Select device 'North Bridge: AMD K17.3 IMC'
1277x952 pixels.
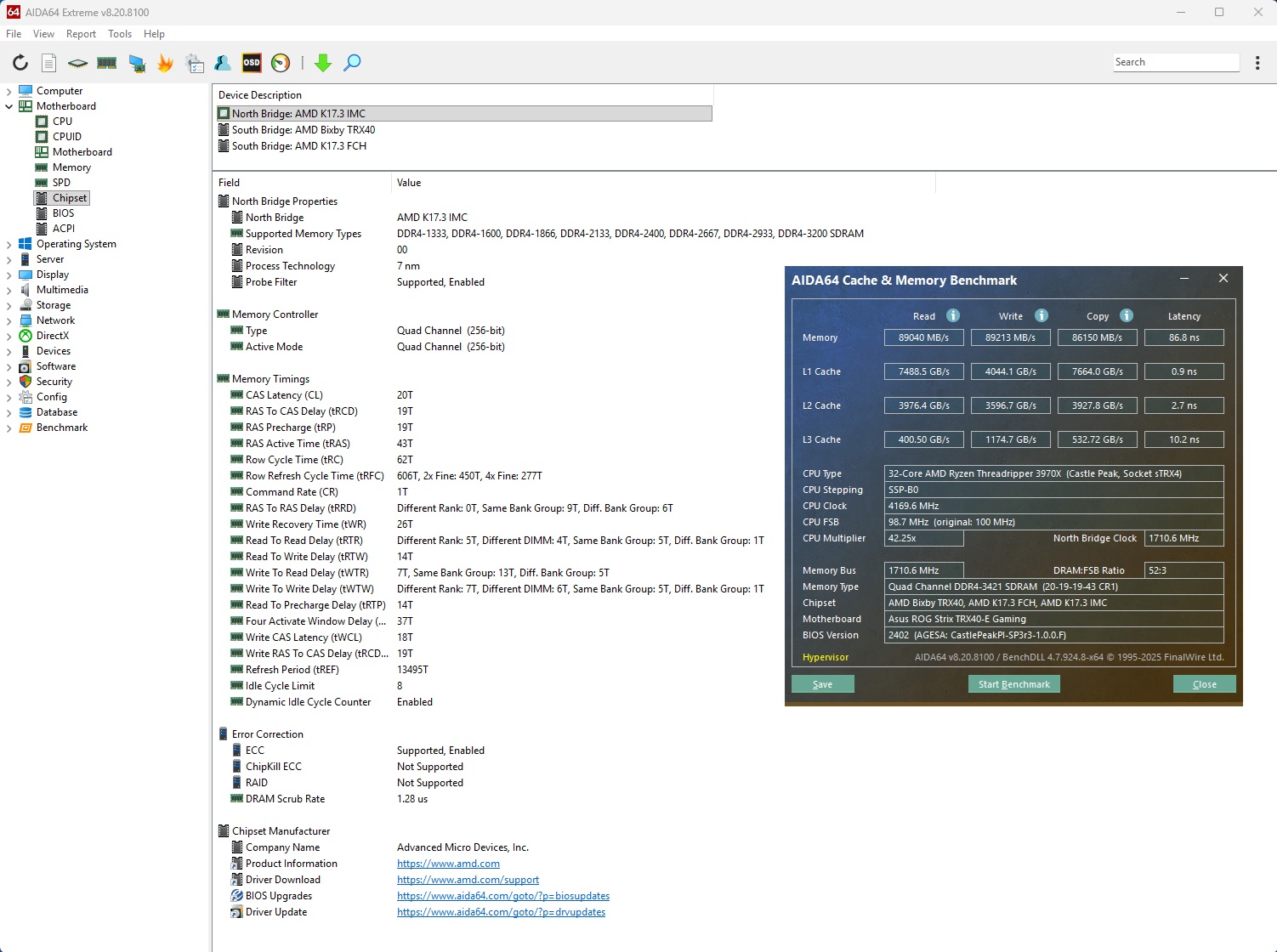point(464,114)
